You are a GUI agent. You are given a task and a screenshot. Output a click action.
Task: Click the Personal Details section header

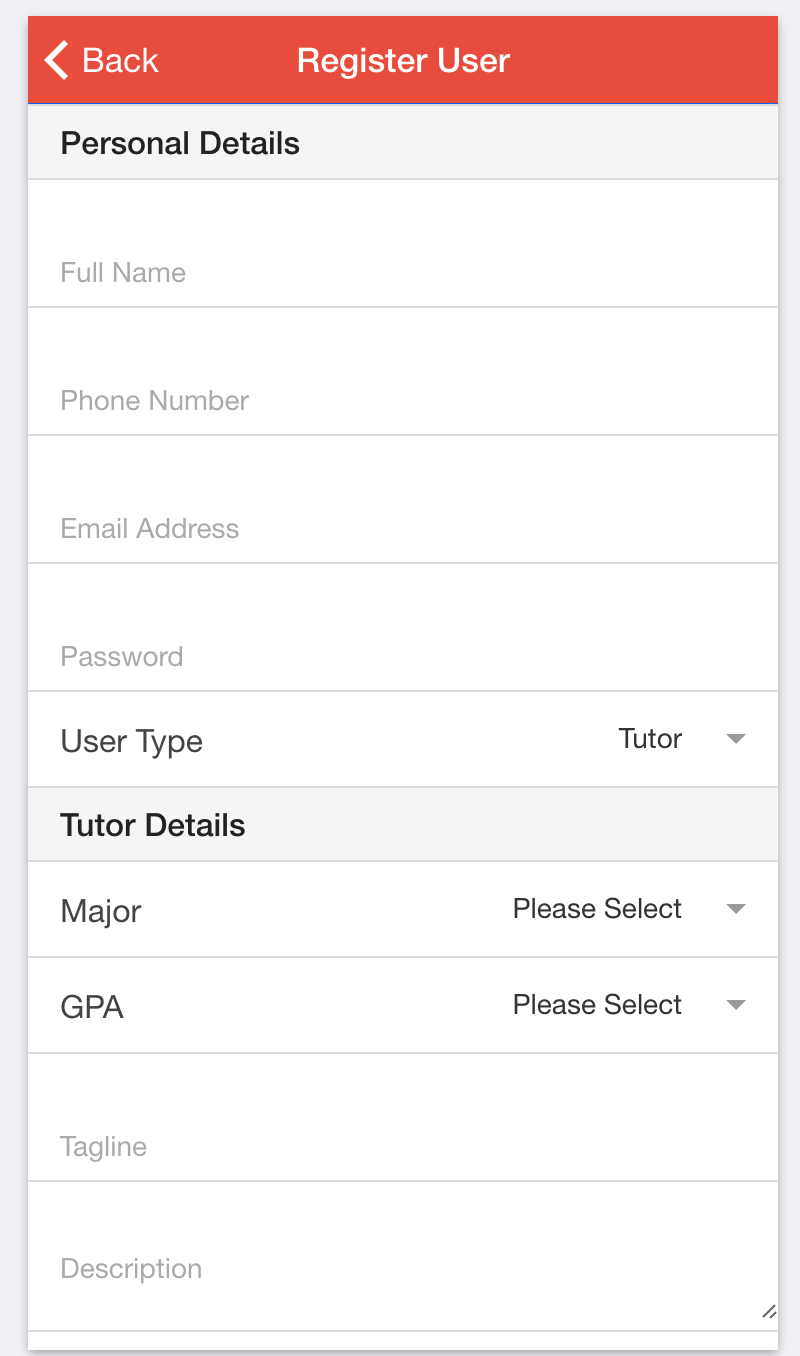coord(180,143)
